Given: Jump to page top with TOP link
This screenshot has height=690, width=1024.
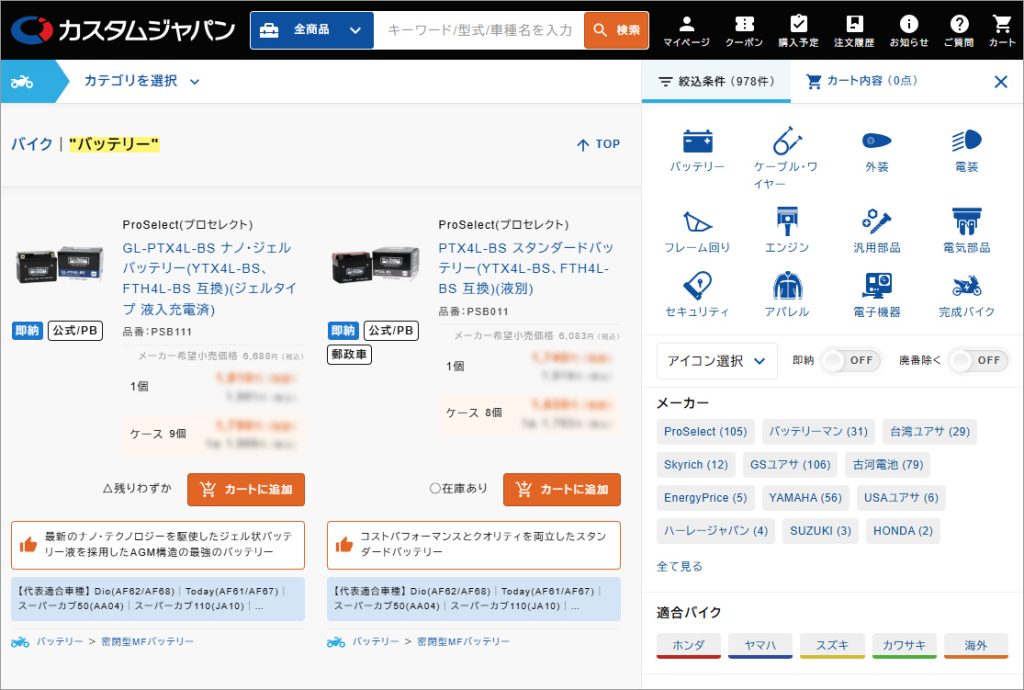Looking at the screenshot, I should pyautogui.click(x=598, y=144).
